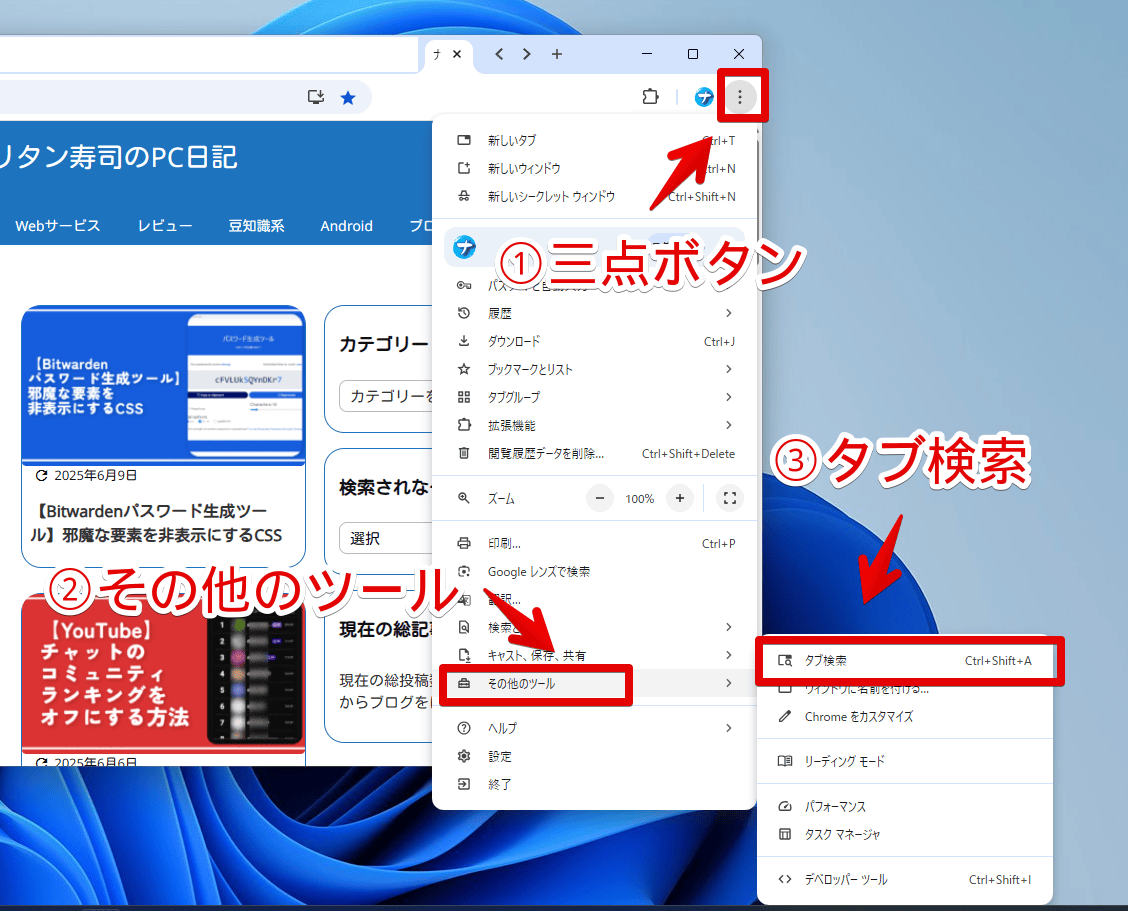Click the gauge icon for performance
The width and height of the screenshot is (1128, 911).
[x=785, y=807]
